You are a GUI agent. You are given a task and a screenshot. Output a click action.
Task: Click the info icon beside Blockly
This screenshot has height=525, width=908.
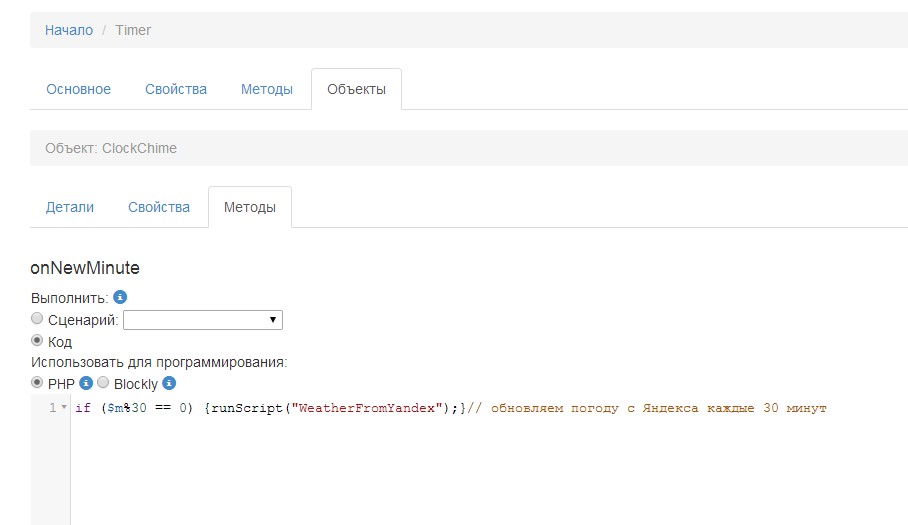(169, 383)
